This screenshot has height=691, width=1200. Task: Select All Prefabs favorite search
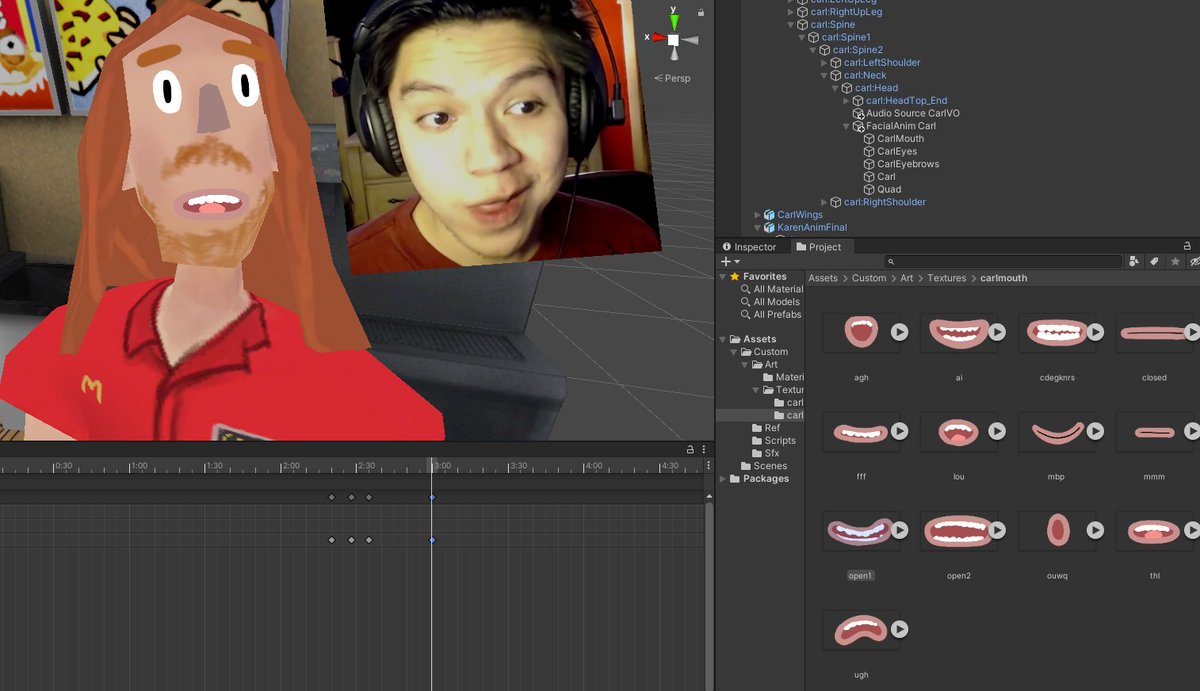(770, 314)
